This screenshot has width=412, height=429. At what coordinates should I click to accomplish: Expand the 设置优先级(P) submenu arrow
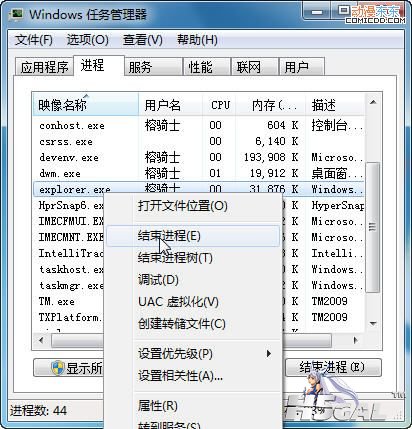click(x=269, y=353)
